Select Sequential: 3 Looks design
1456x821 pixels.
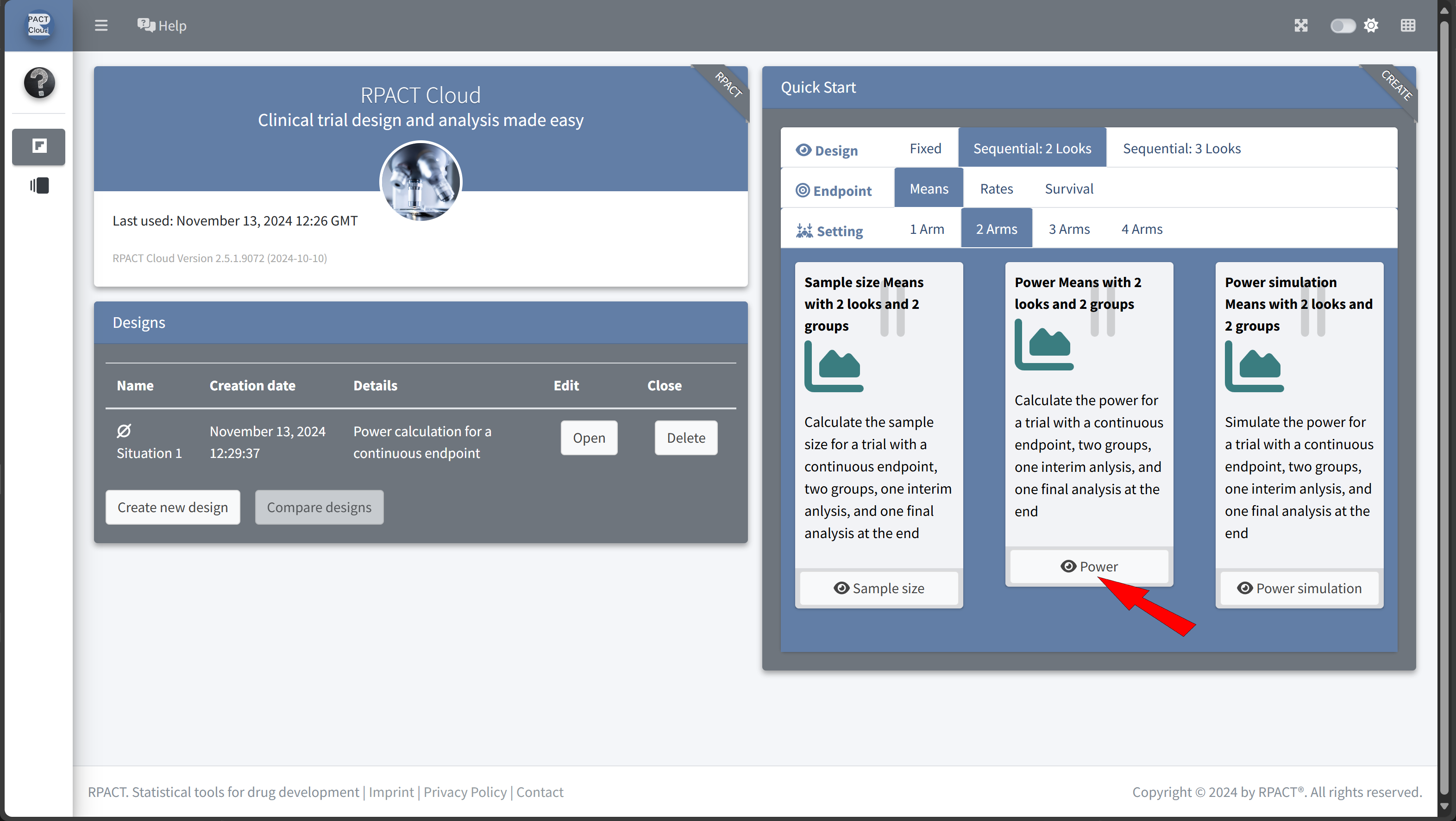coord(1181,148)
